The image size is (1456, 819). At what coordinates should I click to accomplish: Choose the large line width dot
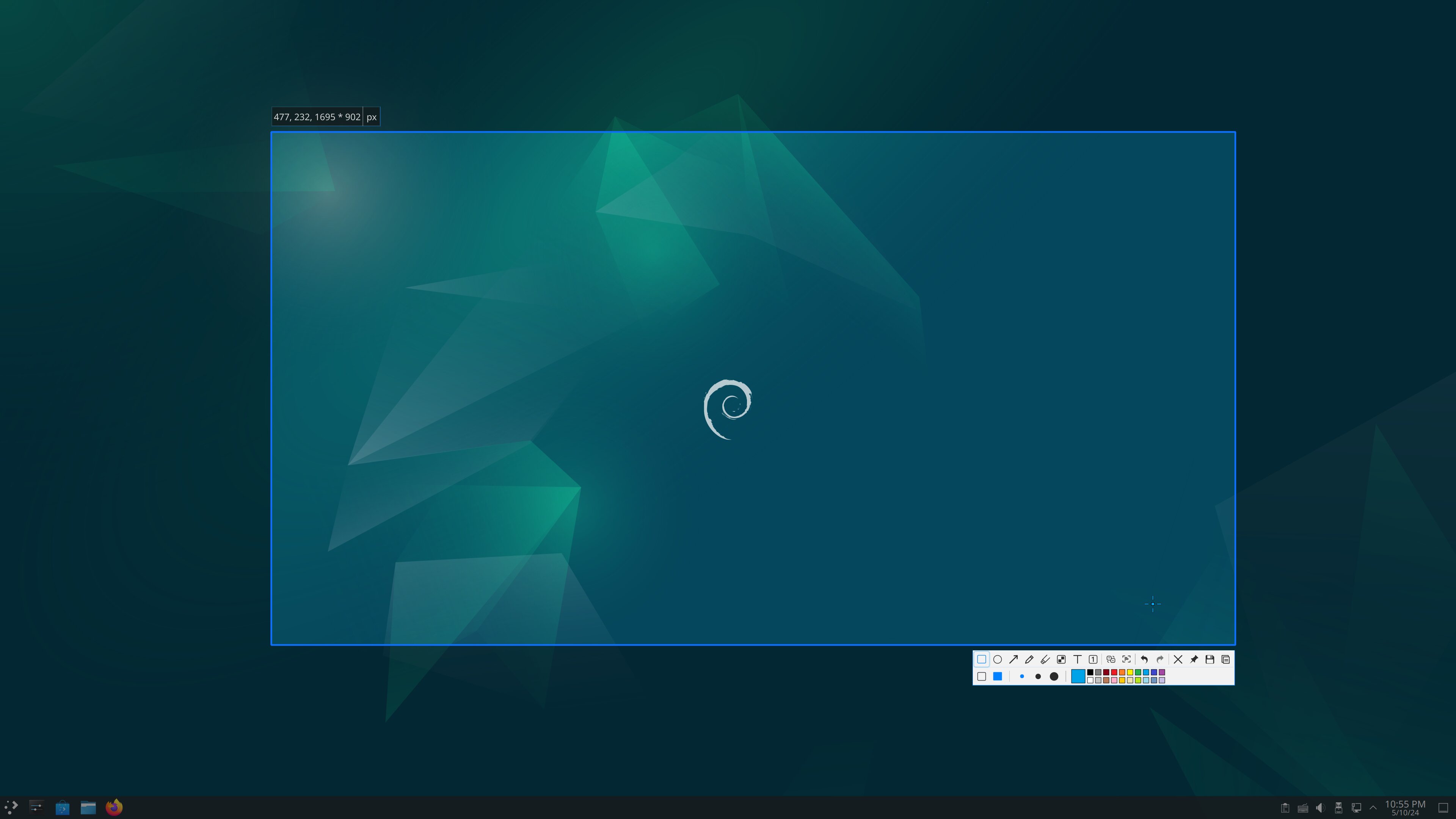[x=1054, y=676]
